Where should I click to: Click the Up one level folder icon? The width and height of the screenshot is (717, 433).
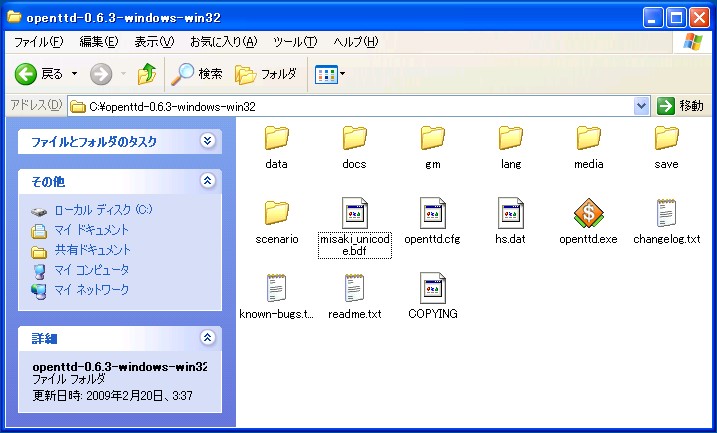(x=147, y=74)
